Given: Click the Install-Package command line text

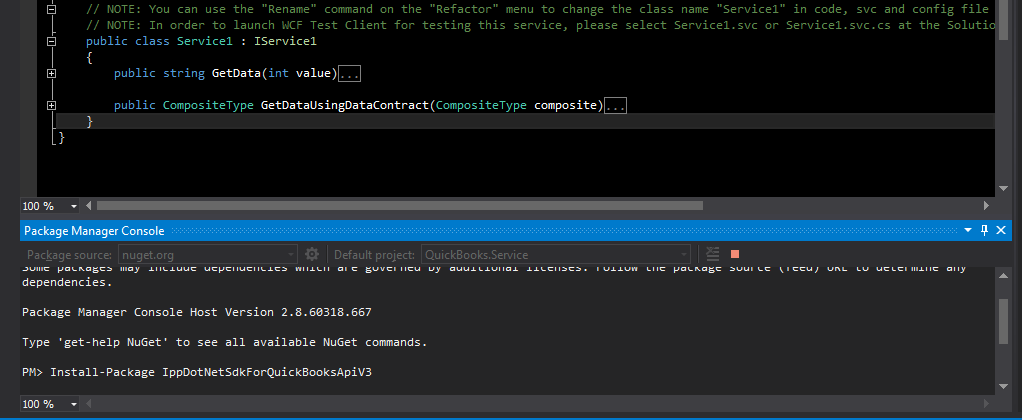Looking at the screenshot, I should [x=211, y=372].
